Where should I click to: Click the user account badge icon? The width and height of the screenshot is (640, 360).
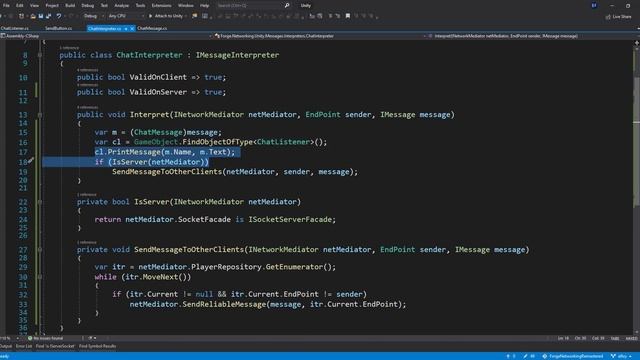(594, 6)
